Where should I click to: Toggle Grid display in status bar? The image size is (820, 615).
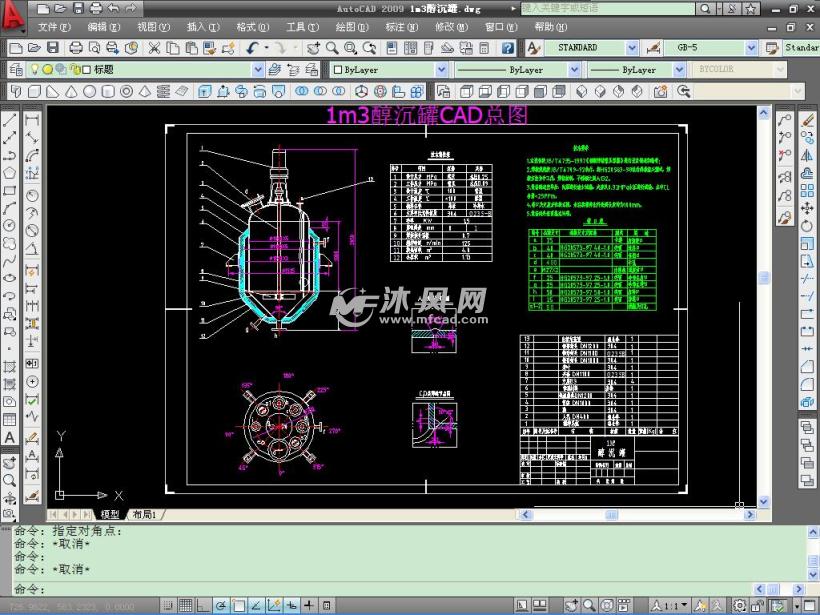187,605
